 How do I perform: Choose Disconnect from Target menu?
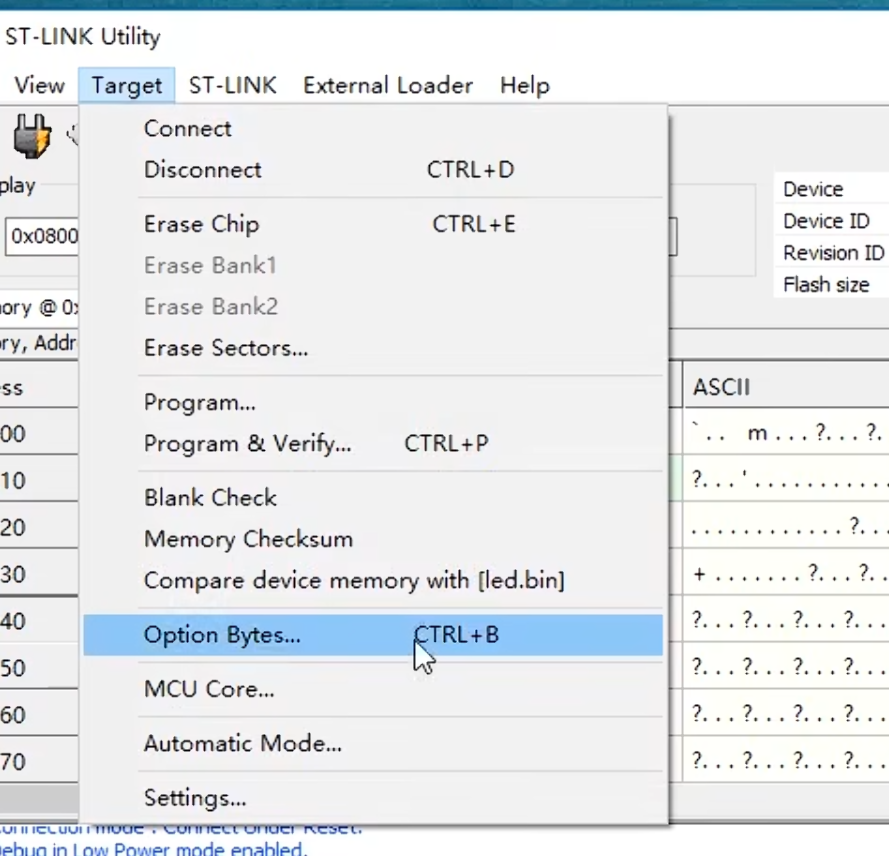coord(372,170)
